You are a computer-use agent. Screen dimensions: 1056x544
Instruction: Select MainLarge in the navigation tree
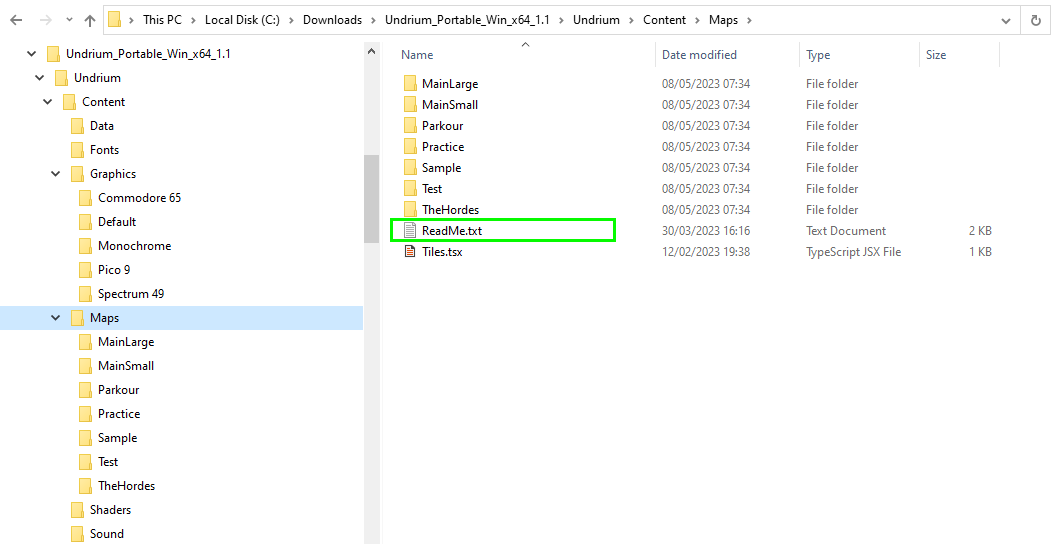[126, 342]
